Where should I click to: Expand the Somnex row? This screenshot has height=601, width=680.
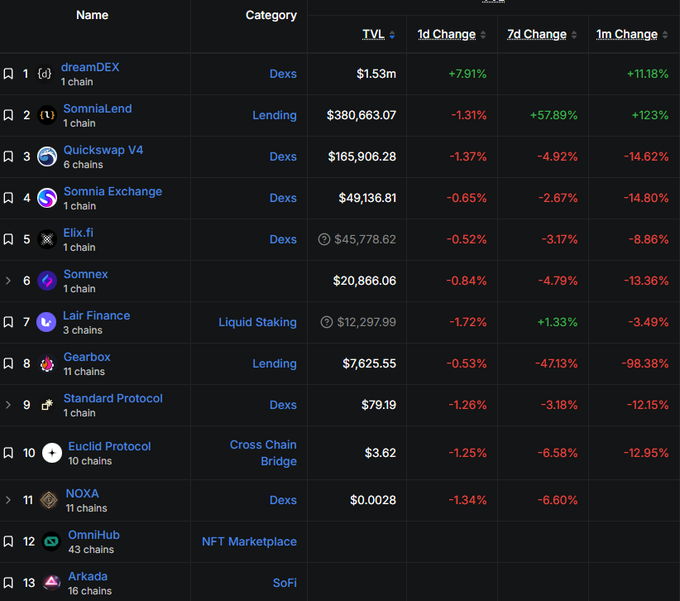click(x=8, y=281)
